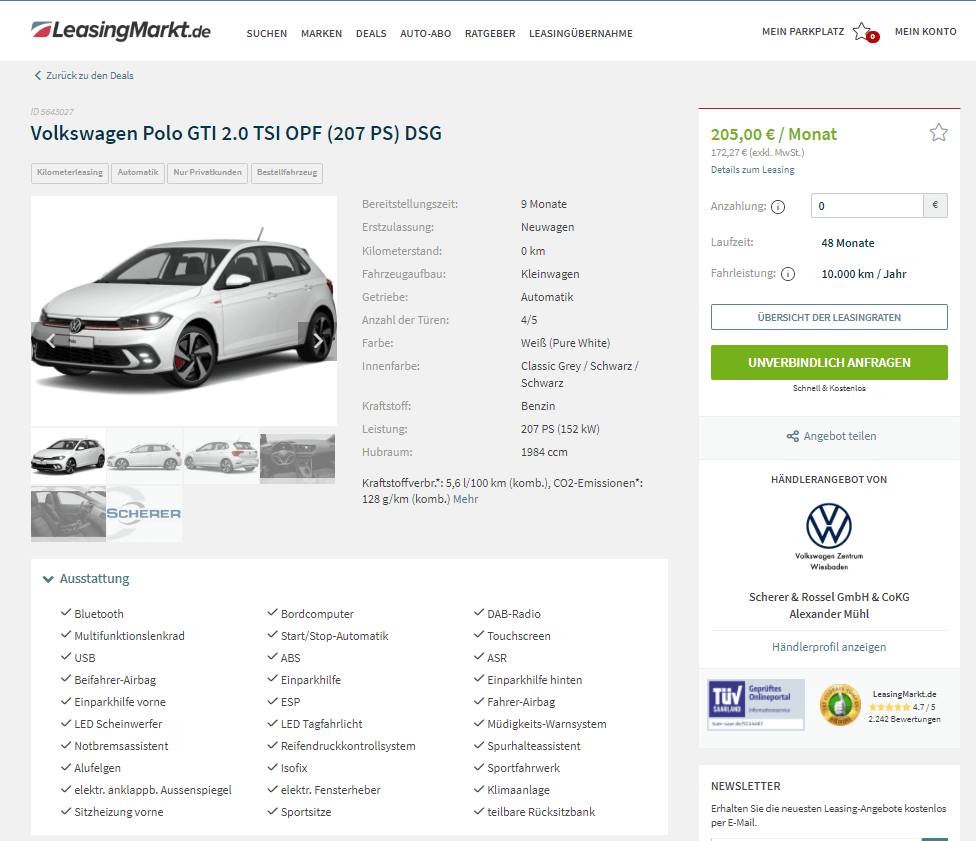Viewport: 976px width, 841px height.
Task: Click UNVERBINDLICH ANFRAGEN button
Action: point(829,363)
